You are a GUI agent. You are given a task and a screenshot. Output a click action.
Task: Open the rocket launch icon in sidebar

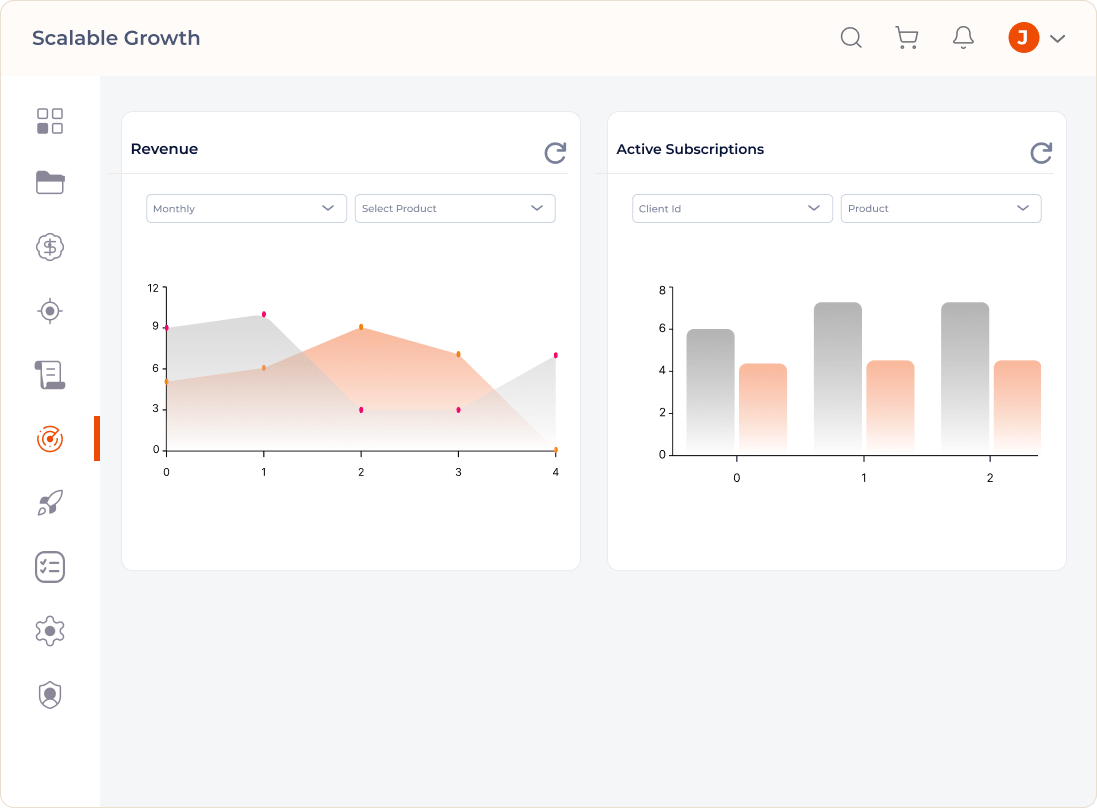click(x=50, y=503)
